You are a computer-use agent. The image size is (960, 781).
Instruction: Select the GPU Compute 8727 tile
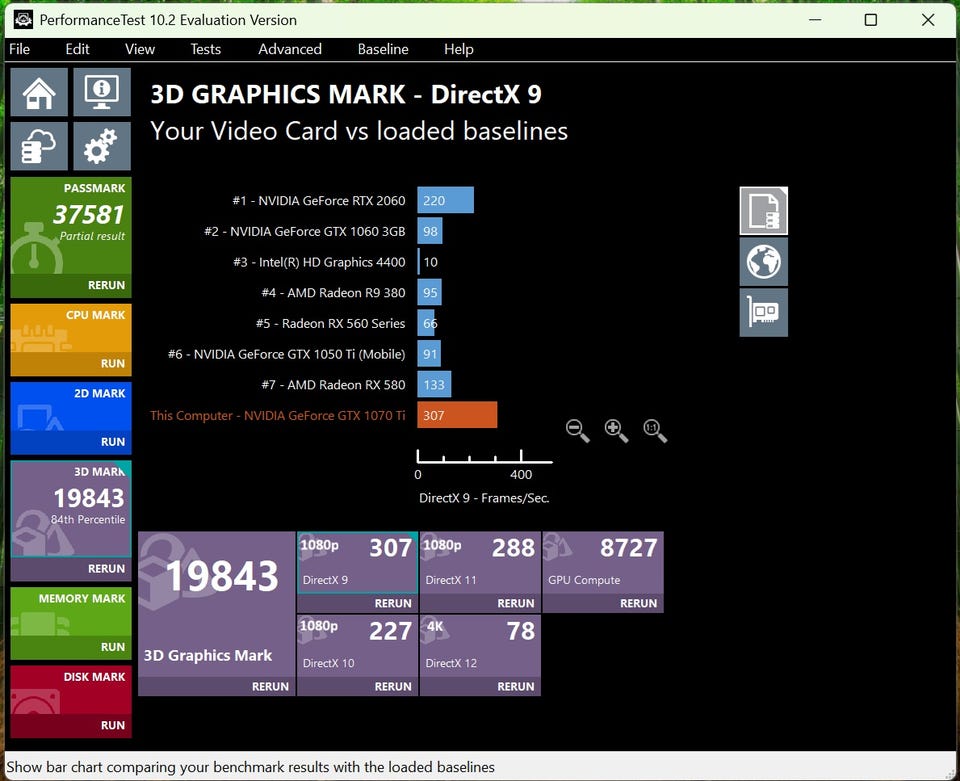(603, 563)
